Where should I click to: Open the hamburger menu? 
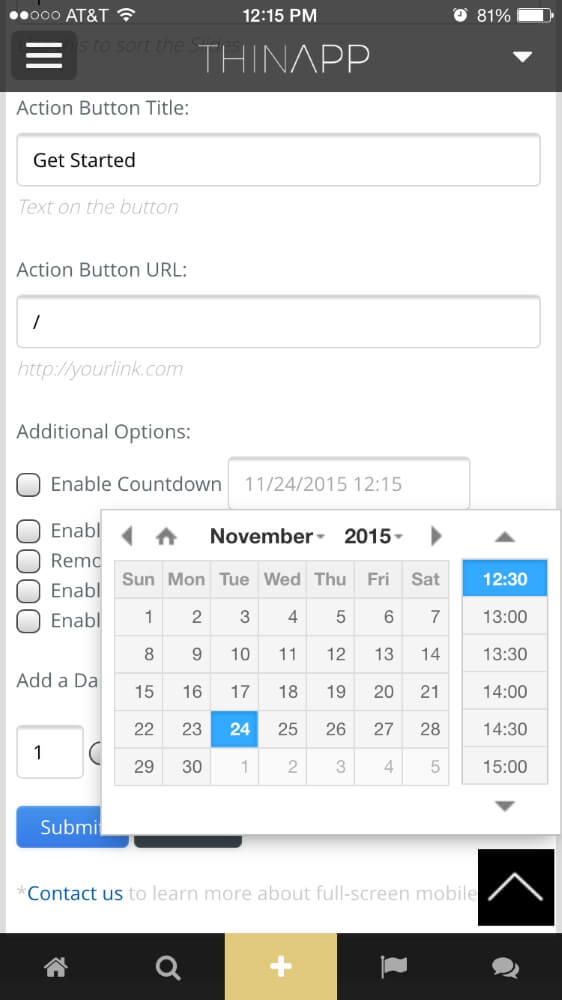[44, 55]
